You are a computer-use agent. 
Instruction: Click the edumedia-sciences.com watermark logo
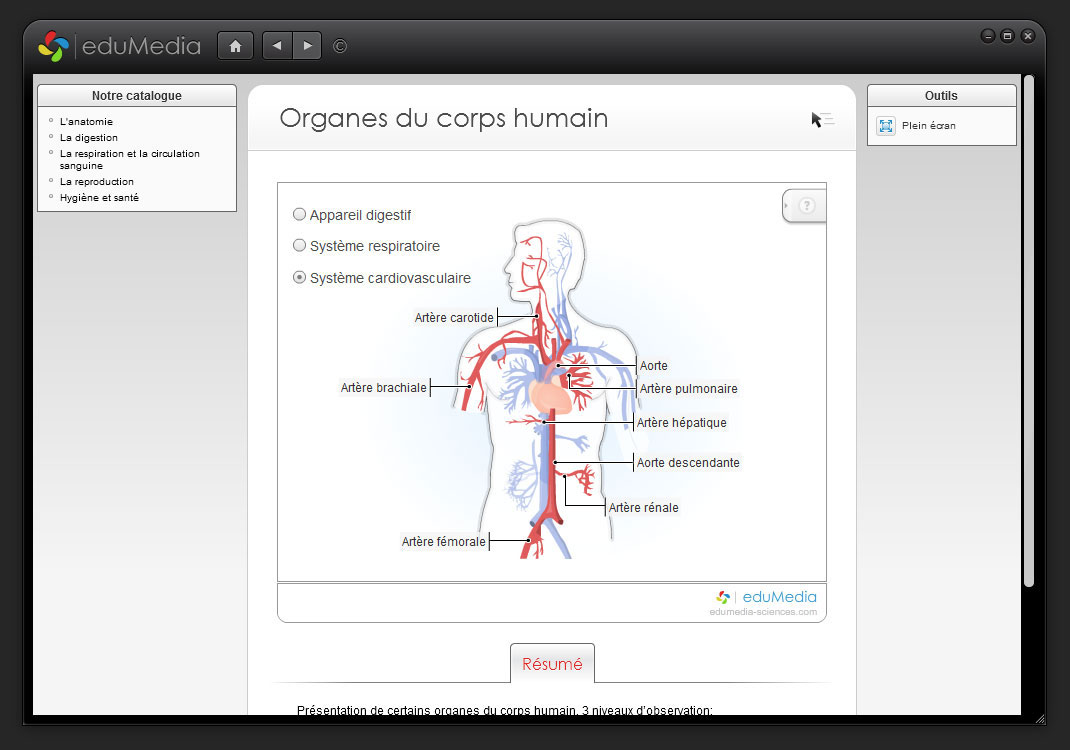coord(766,603)
